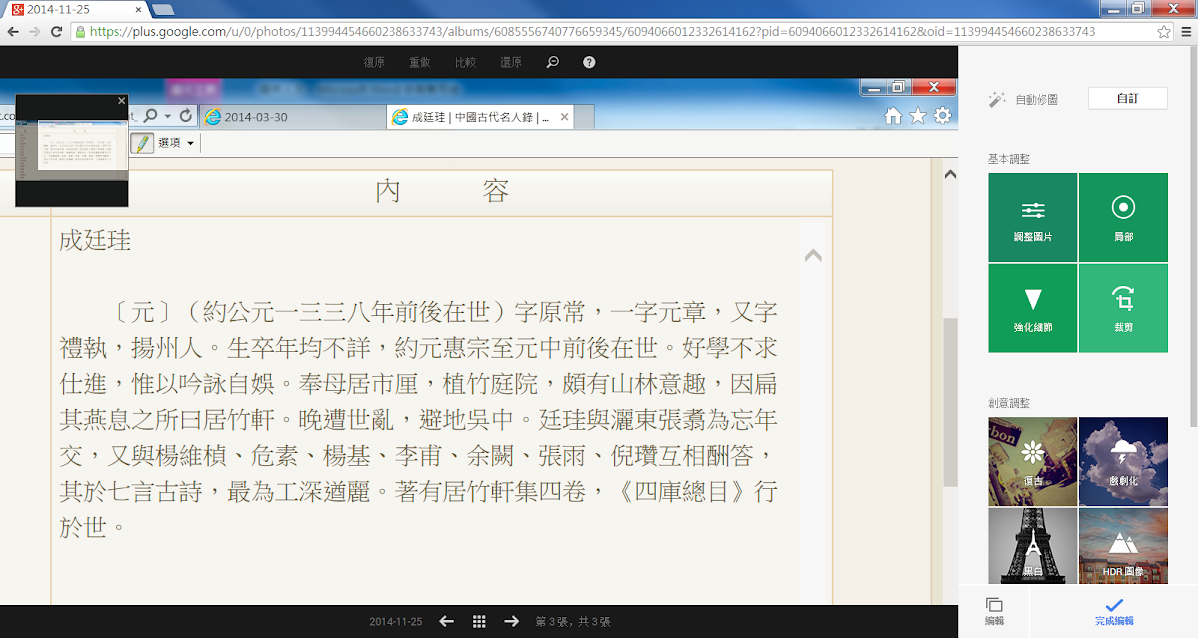This screenshot has width=1198, height=638.
Task: Click the sidebar vertical scrollbar
Action: (x=1193, y=236)
